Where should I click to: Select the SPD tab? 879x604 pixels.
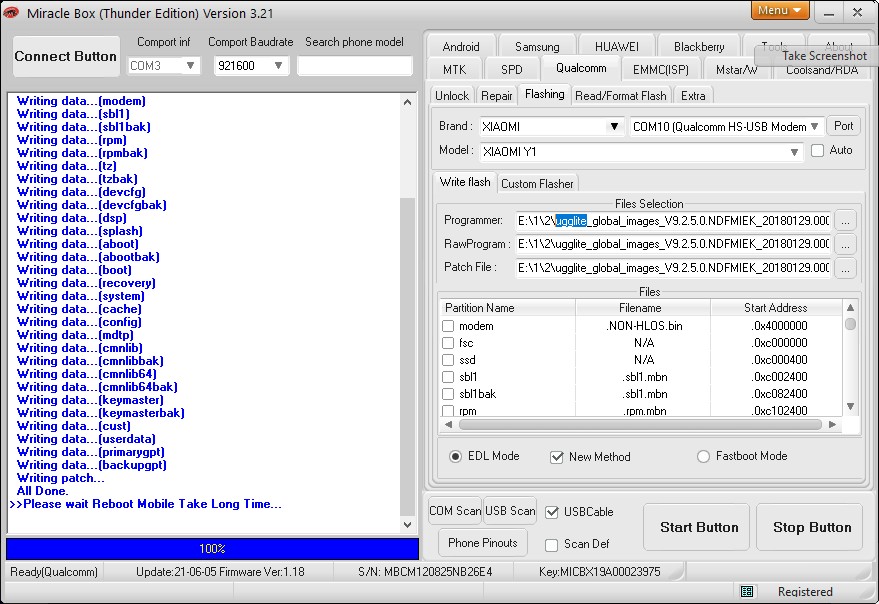512,70
